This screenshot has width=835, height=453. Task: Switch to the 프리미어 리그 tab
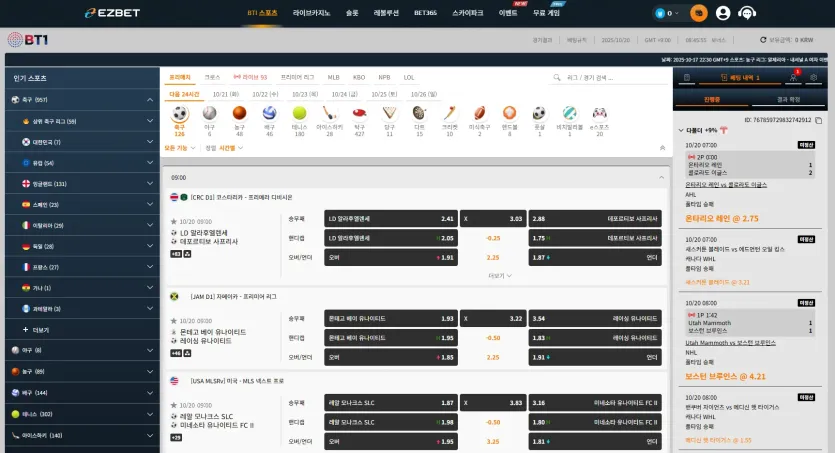pos(297,78)
